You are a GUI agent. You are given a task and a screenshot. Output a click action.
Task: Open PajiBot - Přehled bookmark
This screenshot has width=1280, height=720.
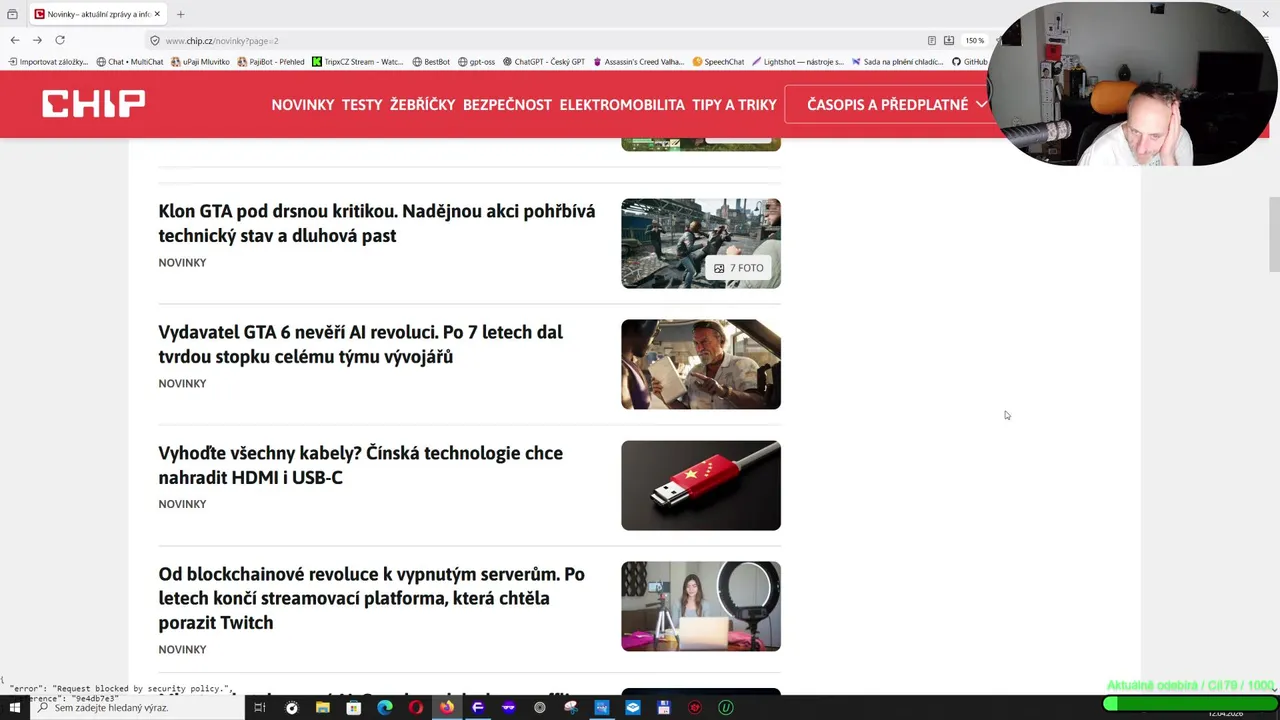270,62
